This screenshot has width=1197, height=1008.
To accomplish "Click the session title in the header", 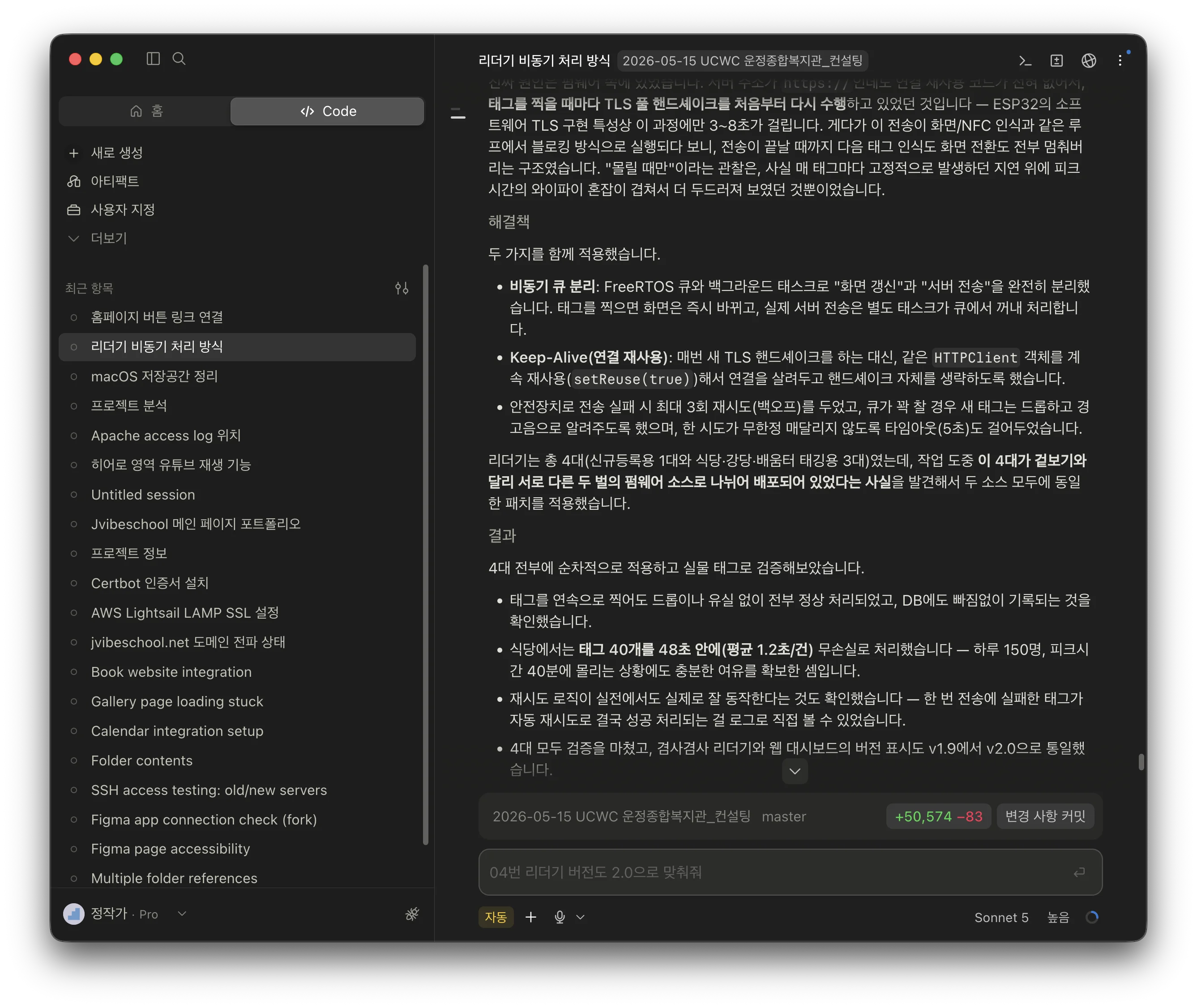I will [x=544, y=60].
